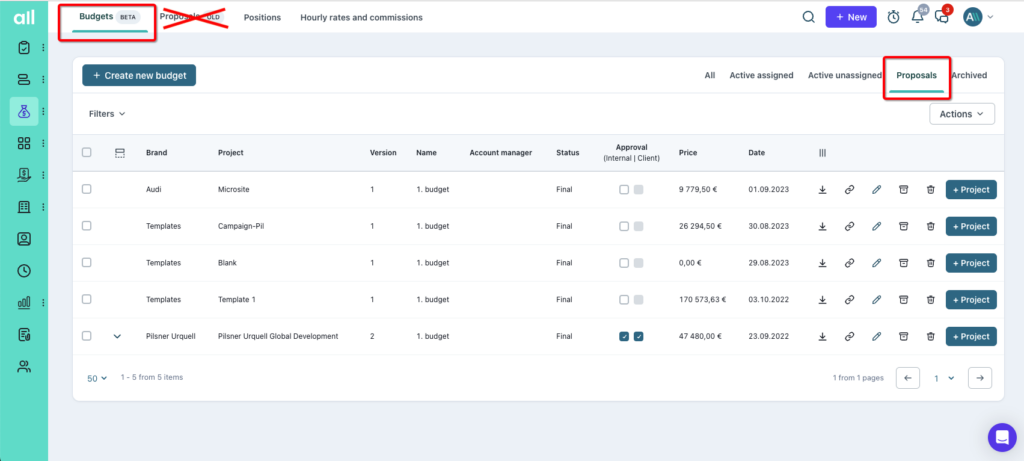1024x461 pixels.
Task: Select the Blank row checkbox
Action: coord(86,262)
